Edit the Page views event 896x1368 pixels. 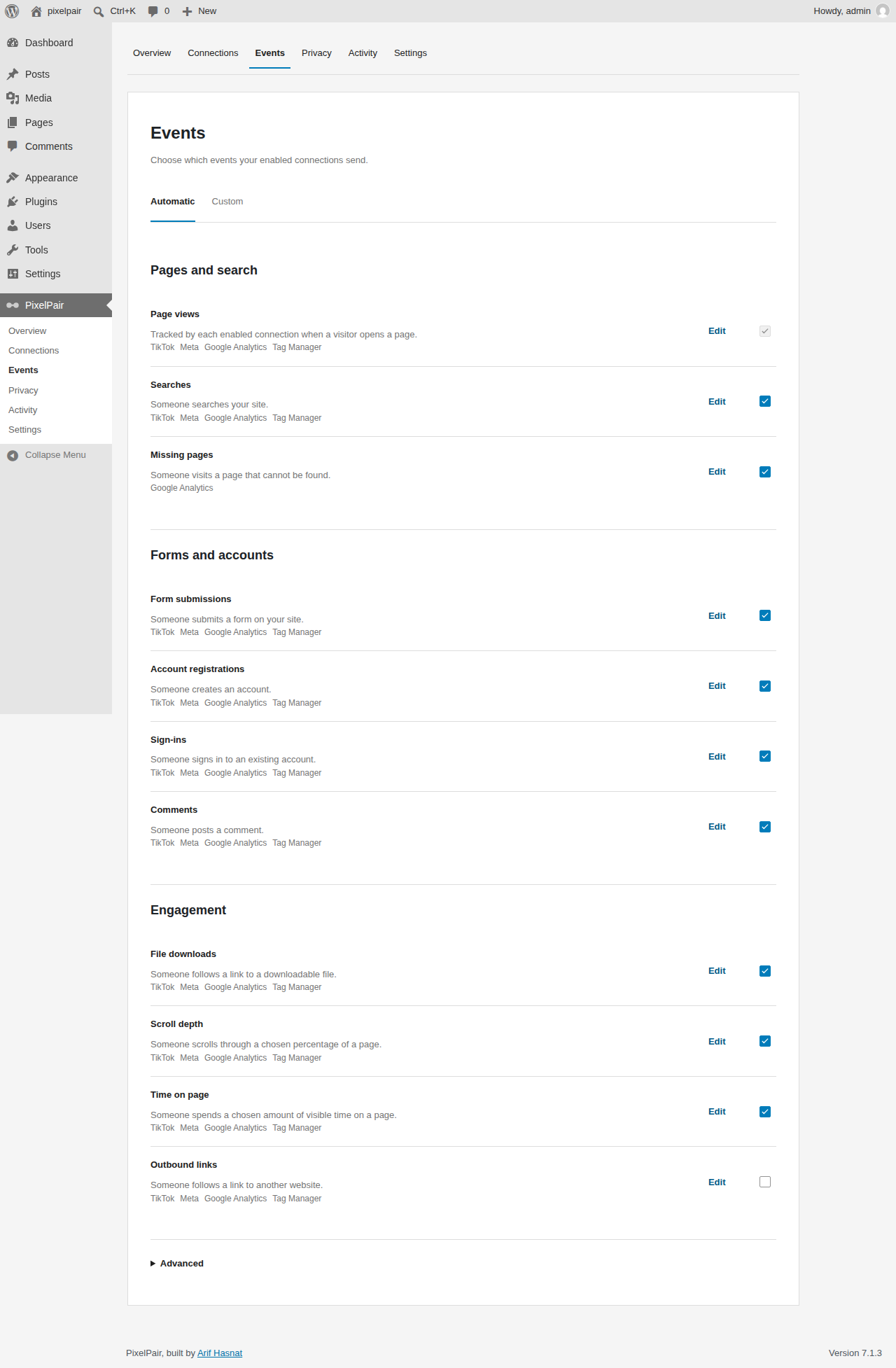[x=717, y=331]
